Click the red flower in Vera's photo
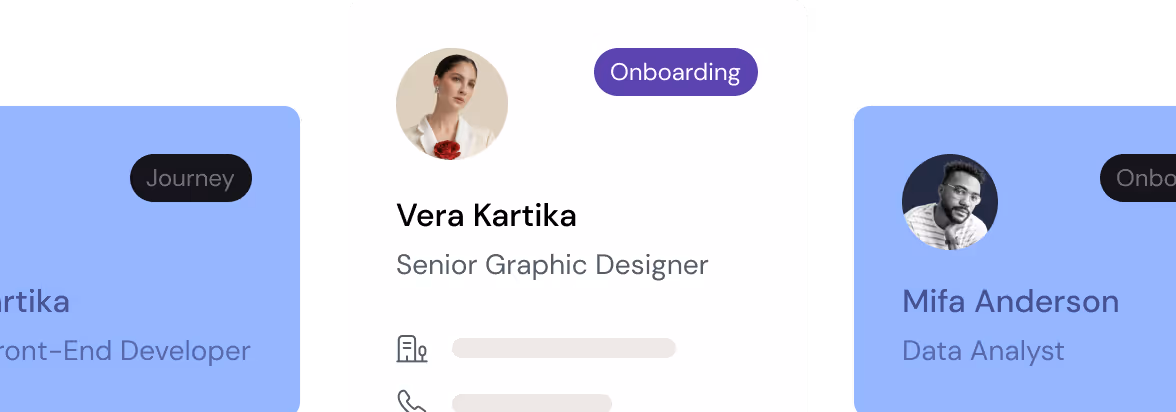 point(447,149)
